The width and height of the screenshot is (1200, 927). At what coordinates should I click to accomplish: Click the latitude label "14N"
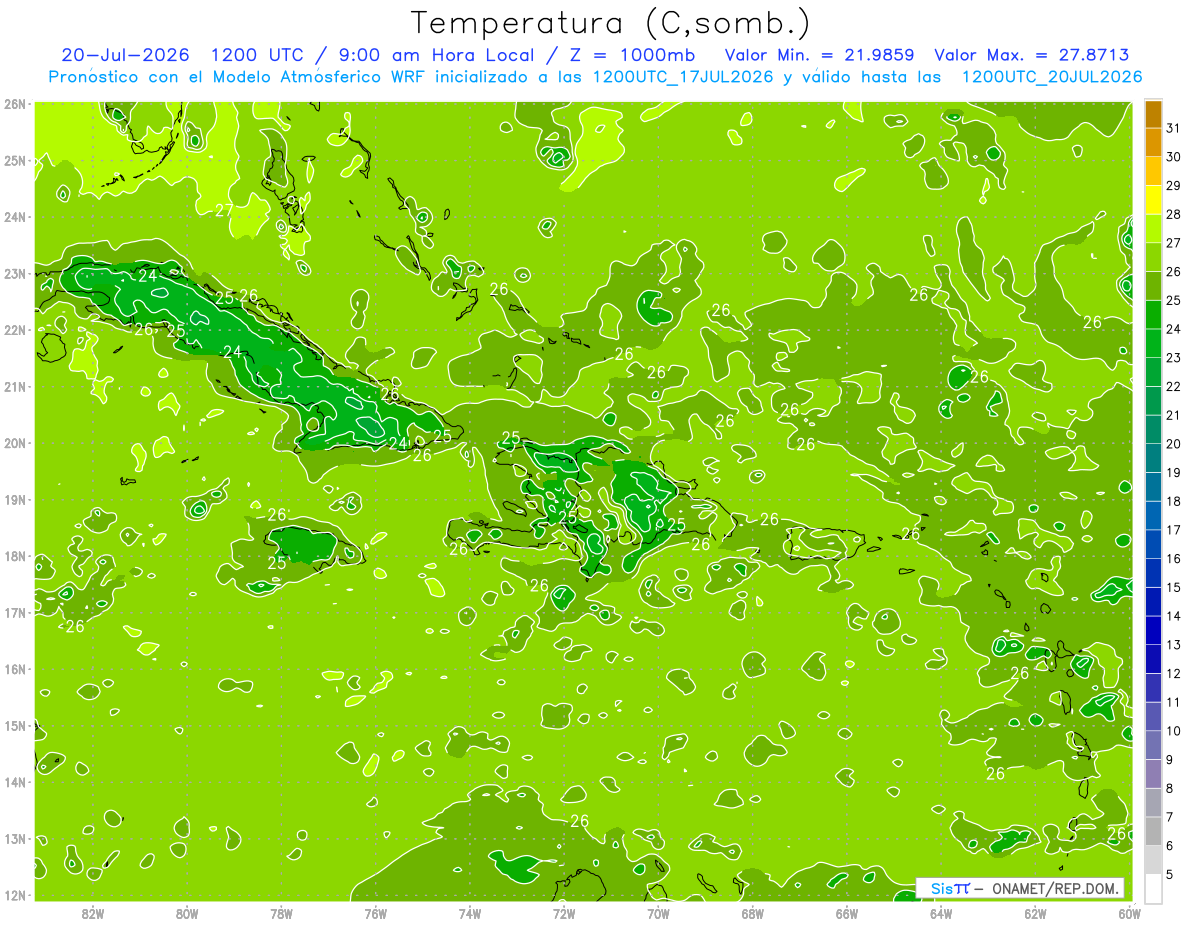click(15, 782)
